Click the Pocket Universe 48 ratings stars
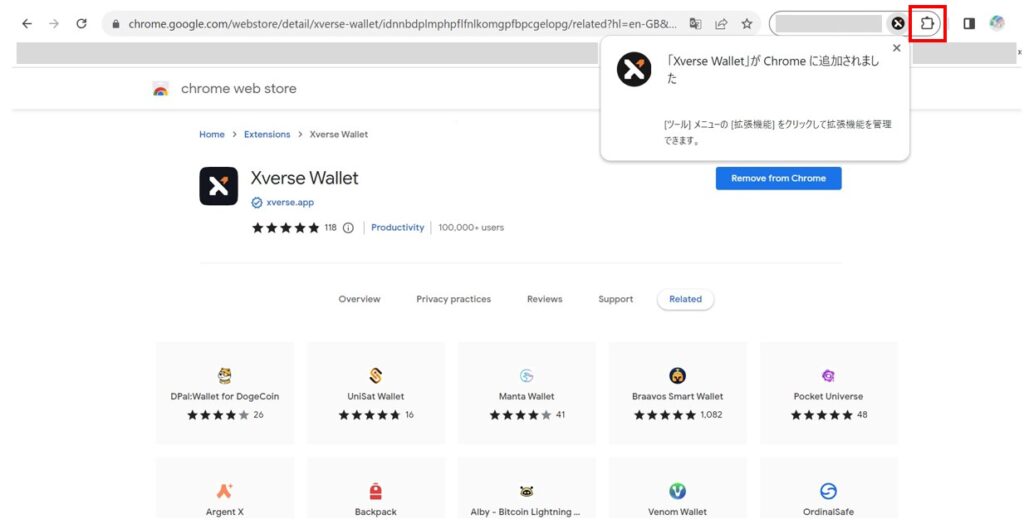1024x529 pixels. [822, 415]
